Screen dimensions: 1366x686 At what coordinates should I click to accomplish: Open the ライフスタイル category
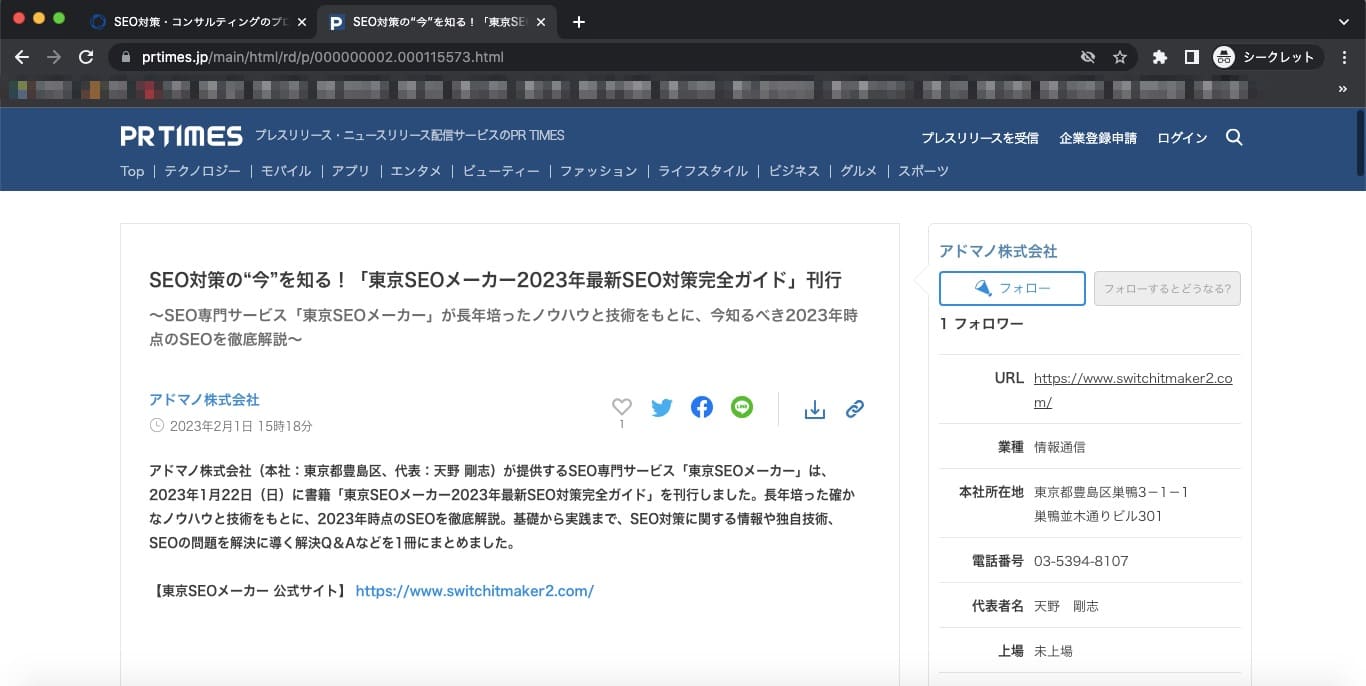[703, 171]
